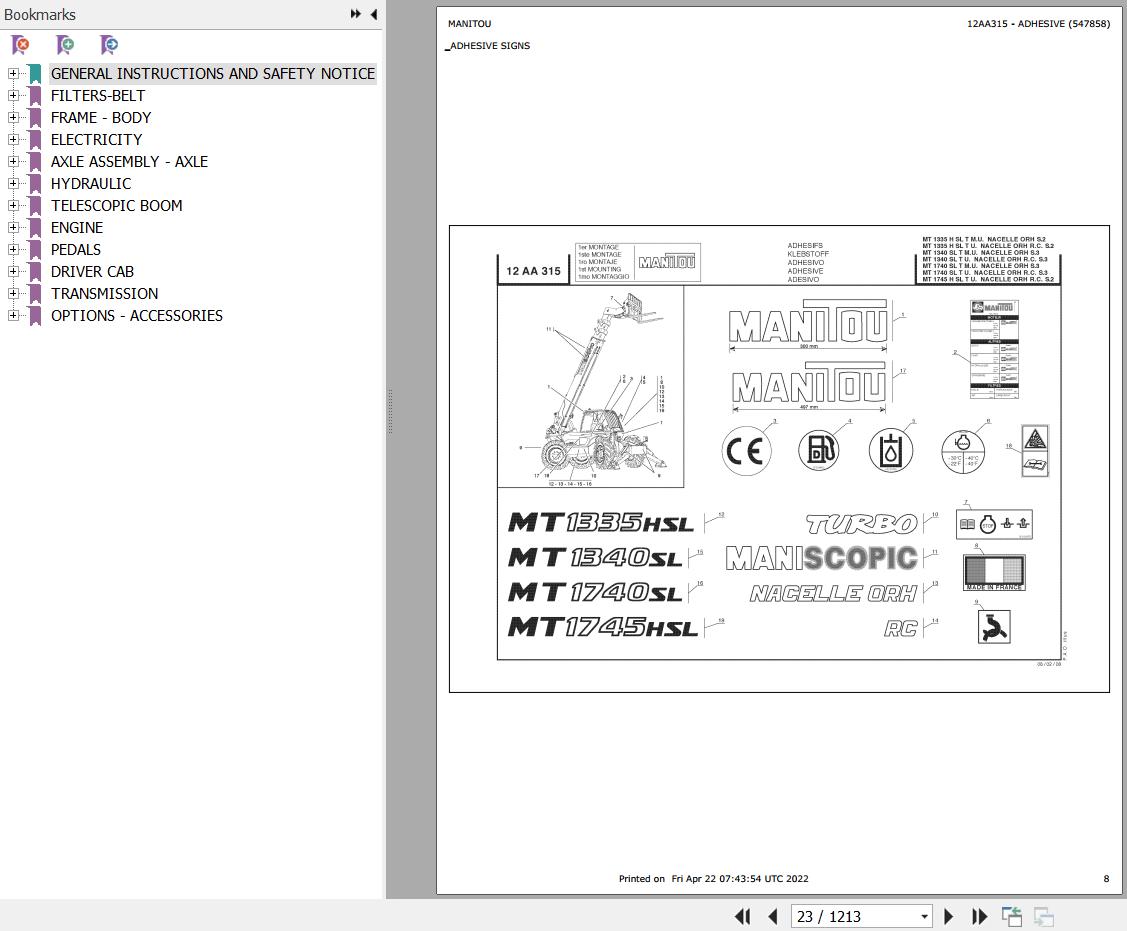Collapse the Bookmarks panel with left-pointing arrow
Viewport: 1127px width, 931px height.
click(373, 14)
